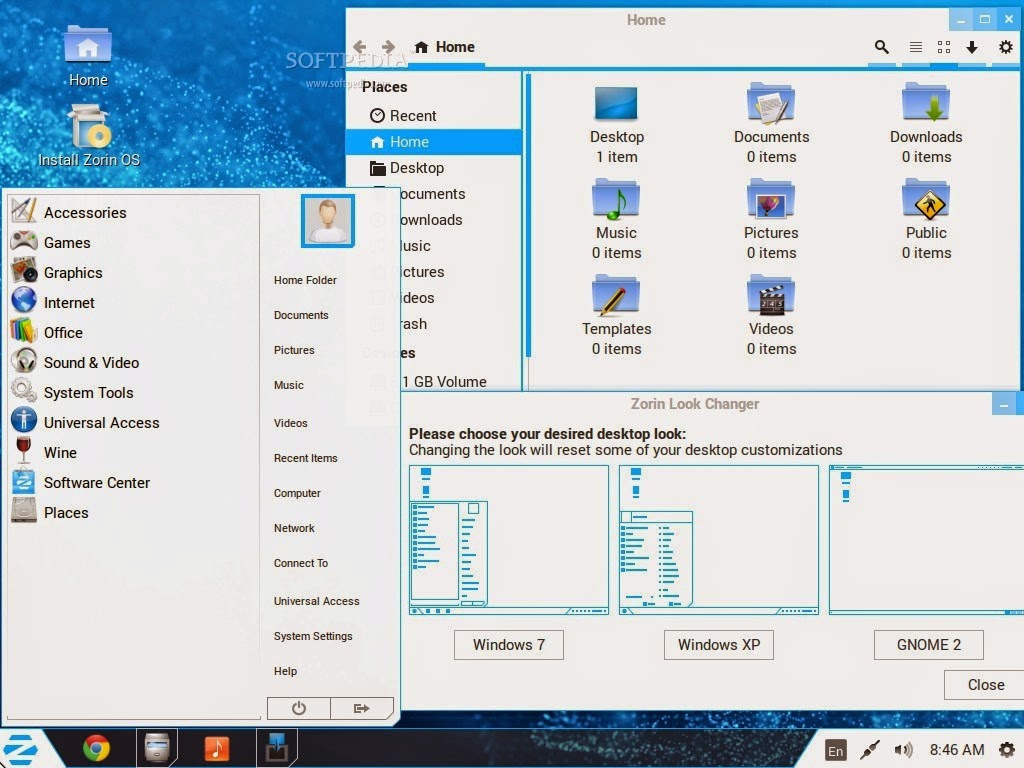
Task: Open the Videos folder in Home
Action: (x=771, y=316)
